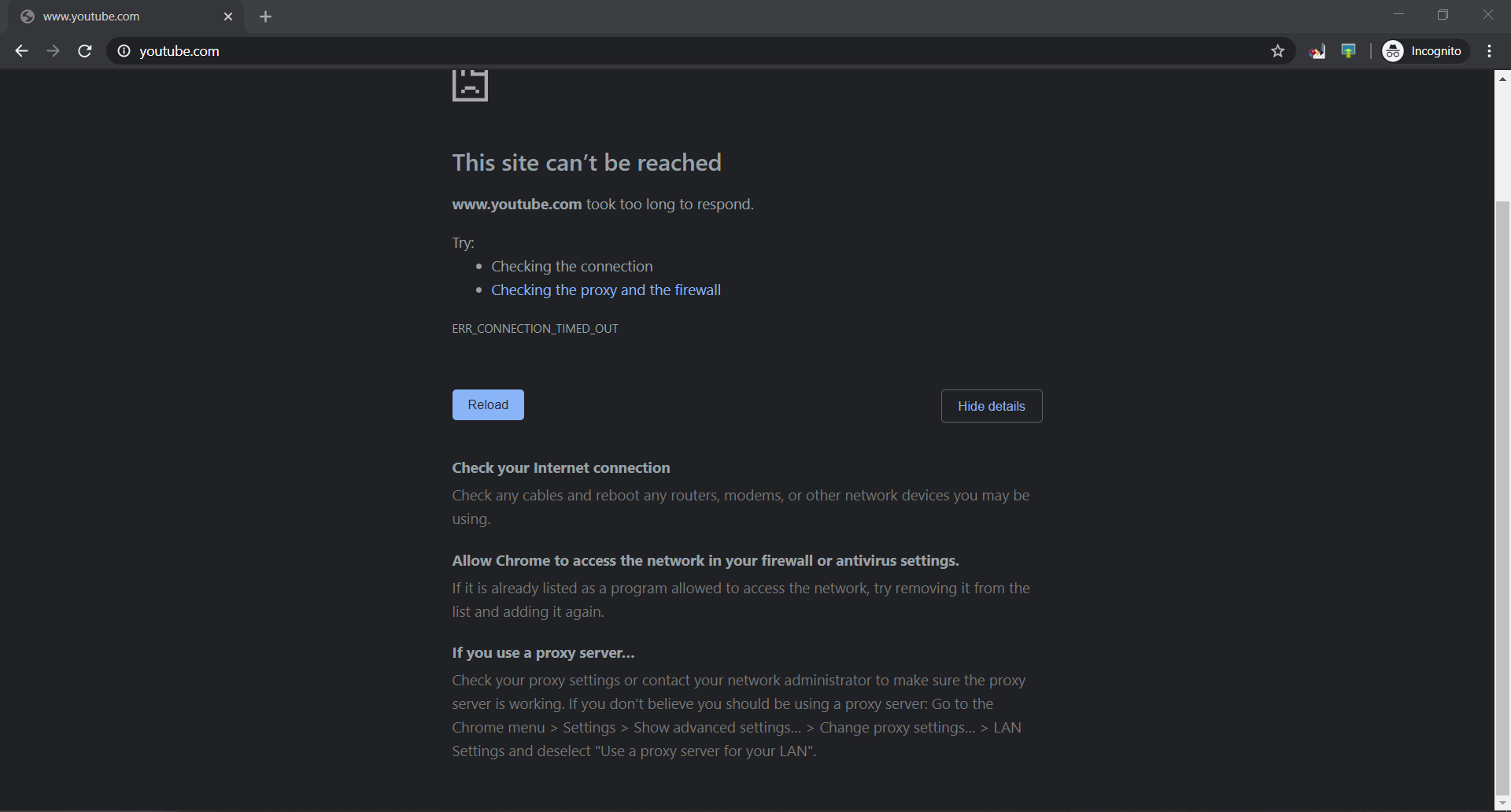1511x812 pixels.
Task: Minimize the Chrome window
Action: (1398, 14)
